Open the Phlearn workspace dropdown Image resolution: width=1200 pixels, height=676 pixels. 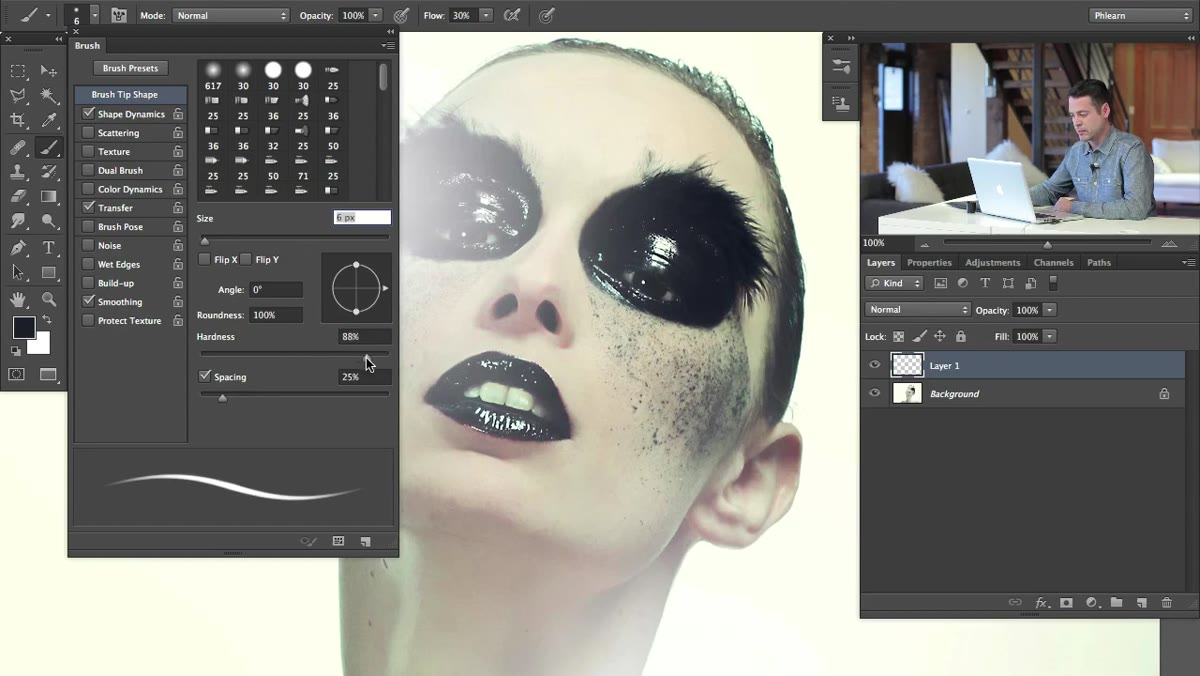(x=1140, y=15)
